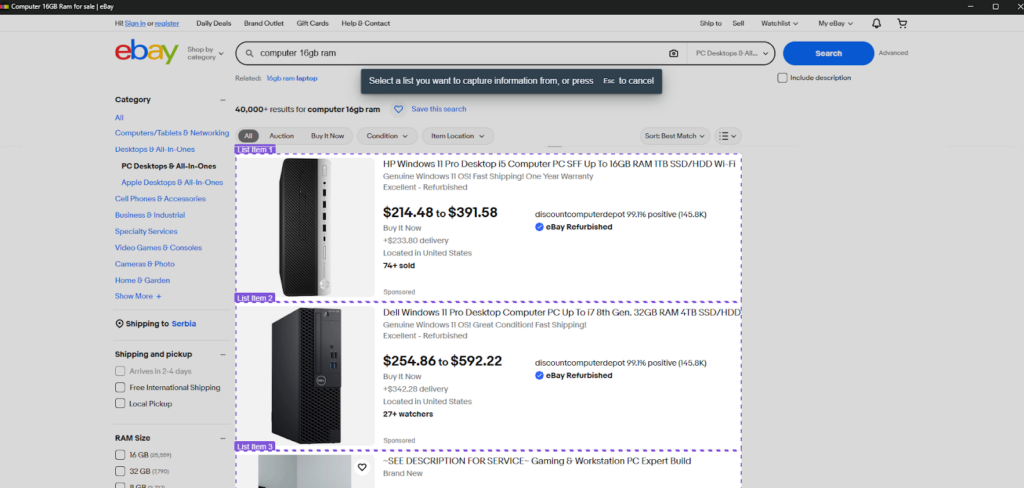Open the Gaming & Workstation PC Expert Build title
This screenshot has height=488, width=1024.
[x=537, y=461]
